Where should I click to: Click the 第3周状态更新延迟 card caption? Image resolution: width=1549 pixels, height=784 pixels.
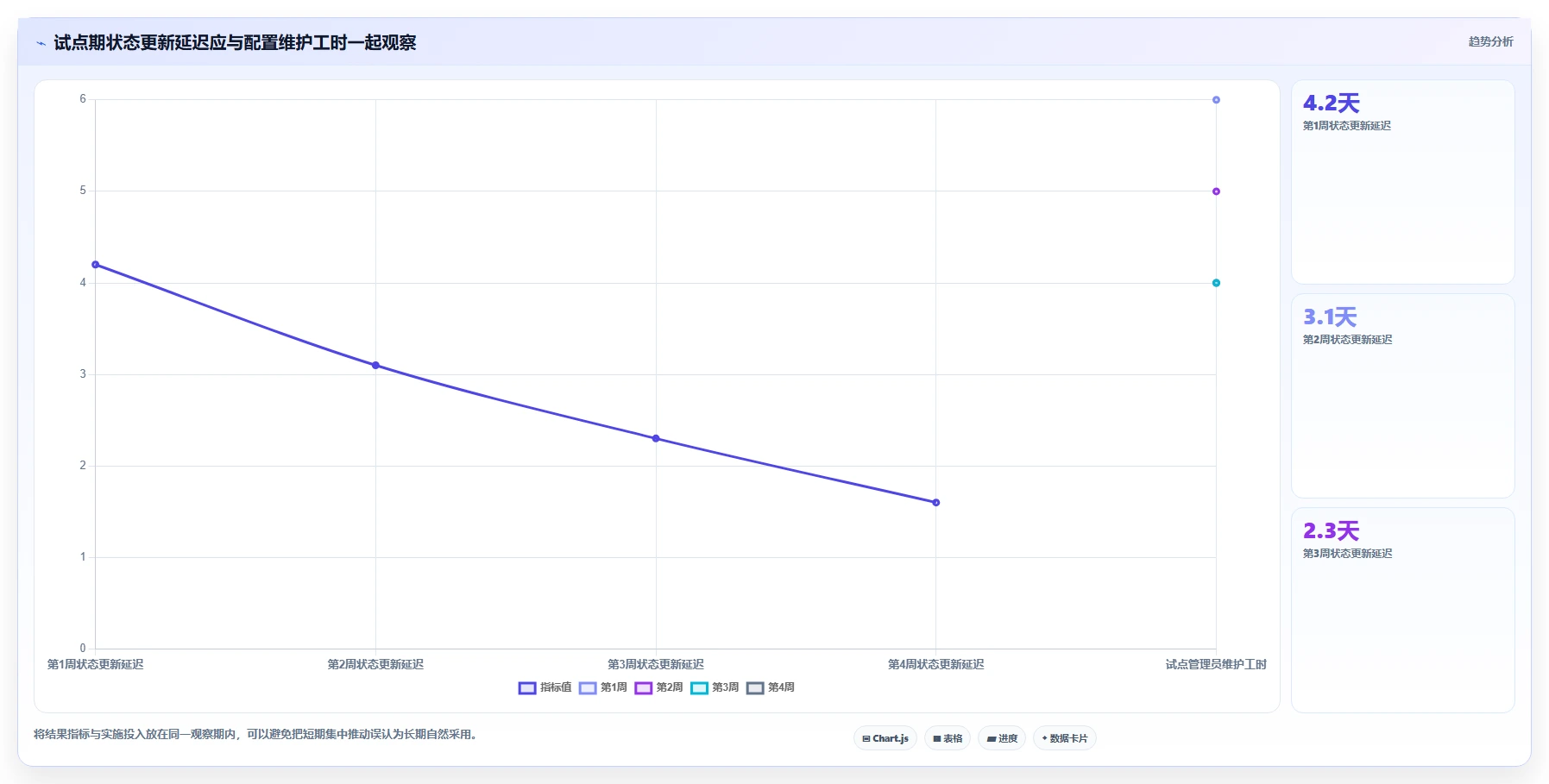[x=1347, y=554]
